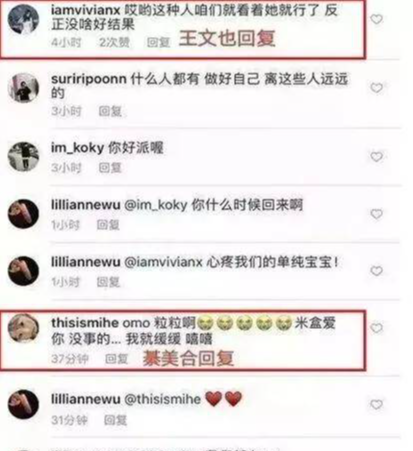
Task: Like lilliannewu's reply to @im_koky
Action: [377, 214]
